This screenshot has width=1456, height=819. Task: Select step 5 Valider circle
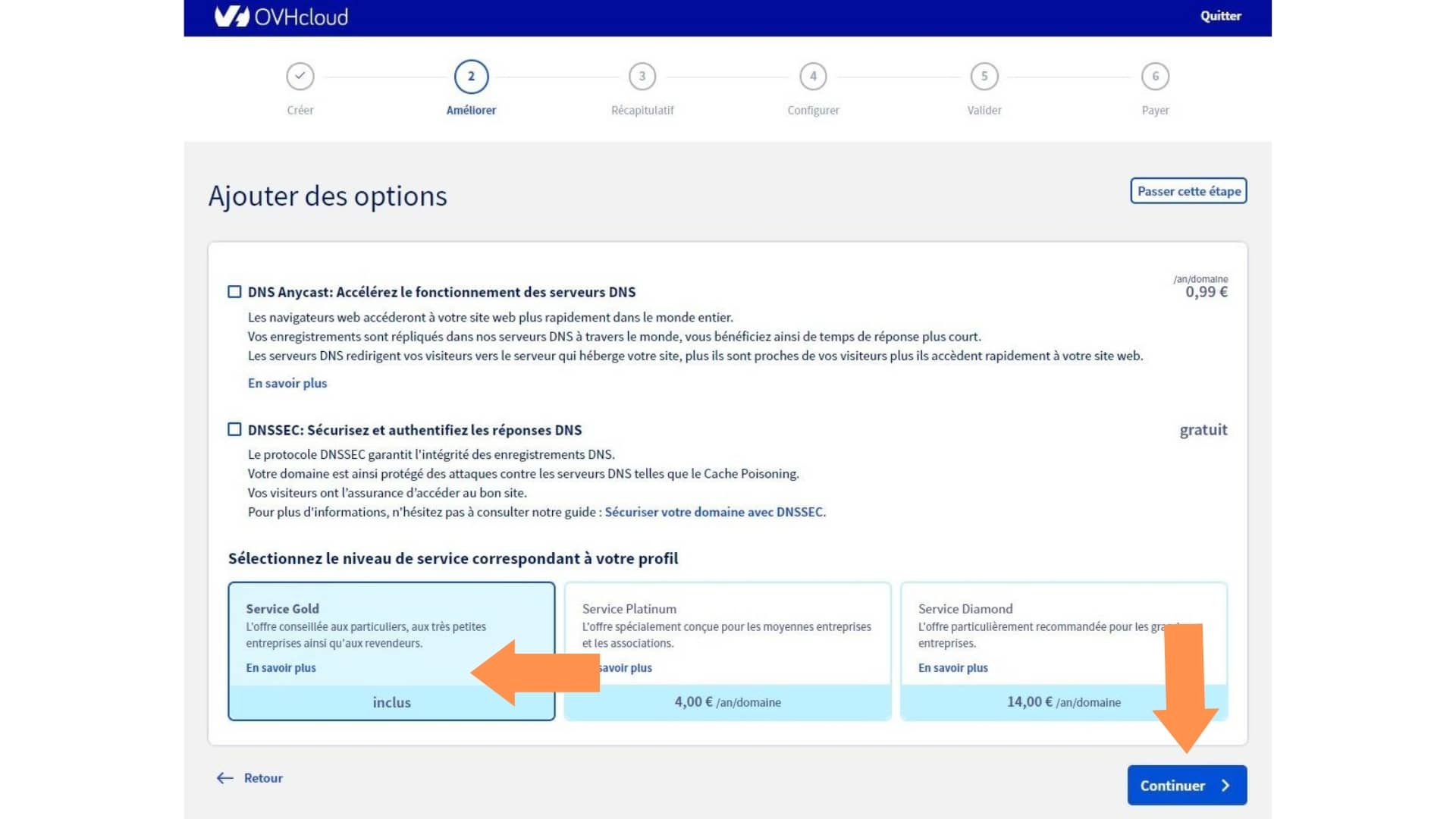coord(984,76)
